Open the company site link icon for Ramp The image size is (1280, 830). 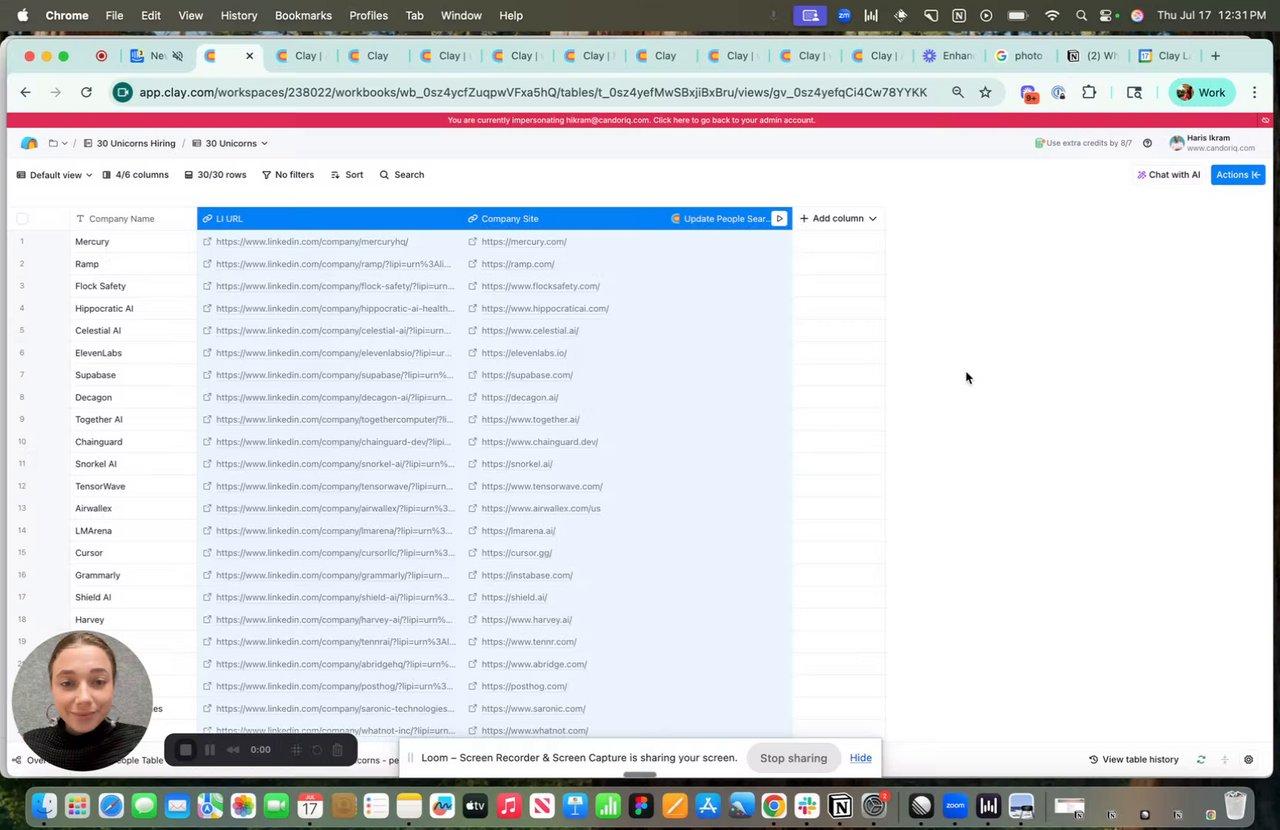[473, 264]
